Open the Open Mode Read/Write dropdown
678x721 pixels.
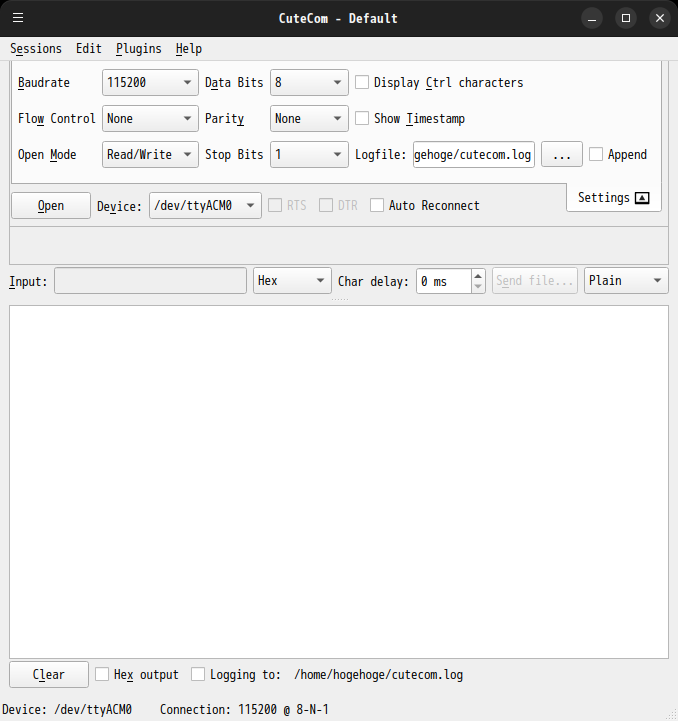click(x=150, y=154)
